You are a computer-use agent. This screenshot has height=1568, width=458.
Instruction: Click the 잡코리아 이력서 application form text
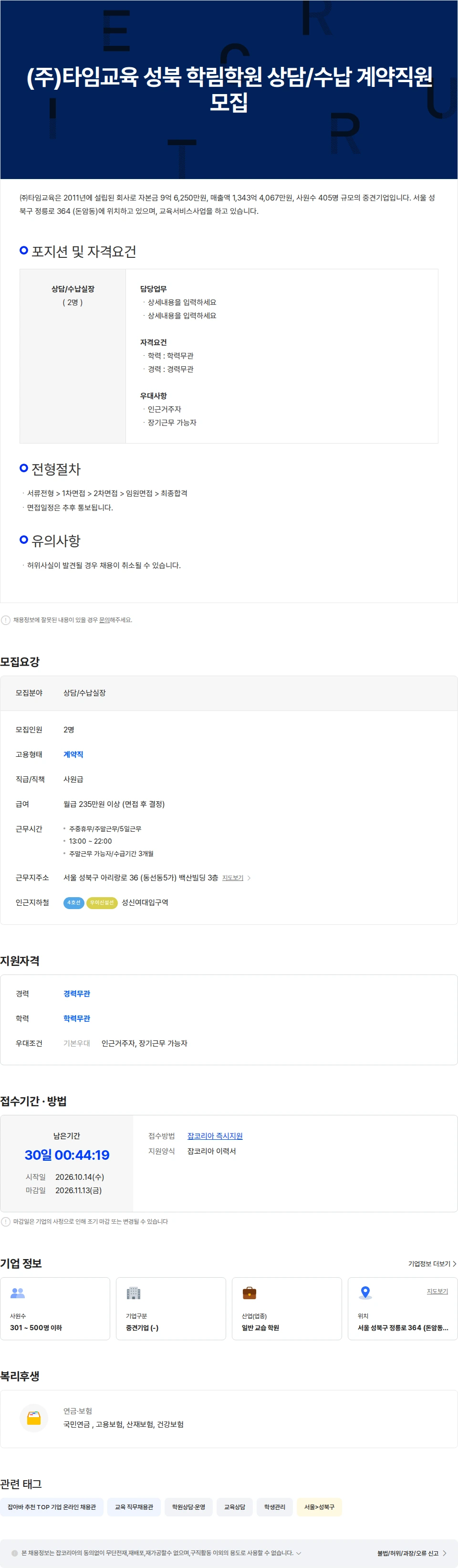click(212, 1151)
